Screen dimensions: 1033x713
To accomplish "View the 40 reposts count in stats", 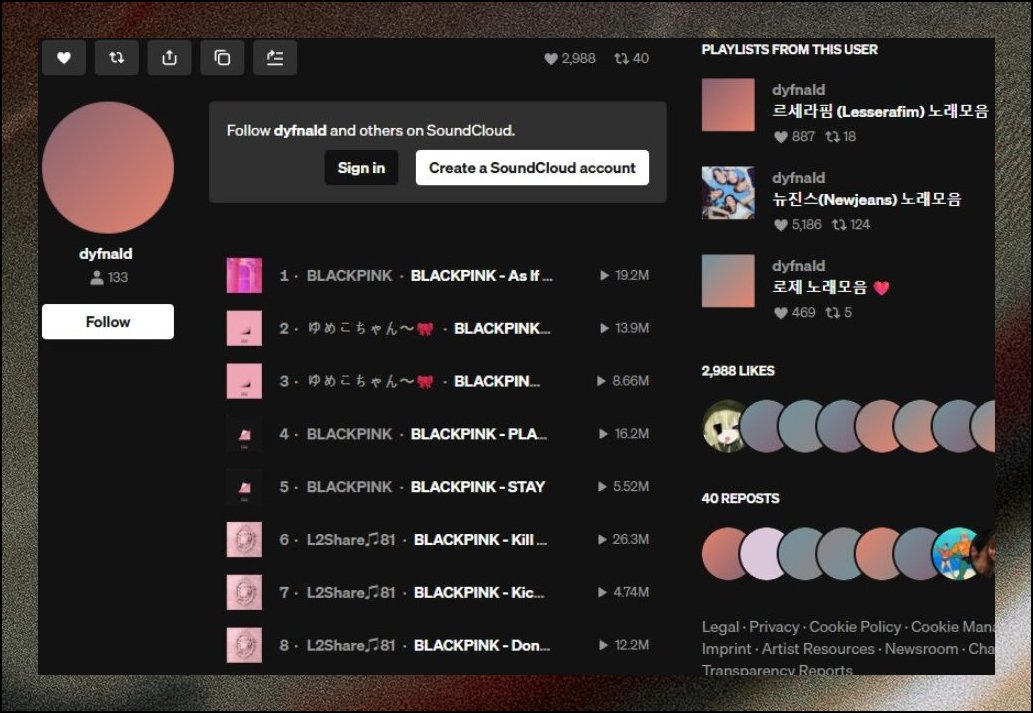I will (x=631, y=59).
